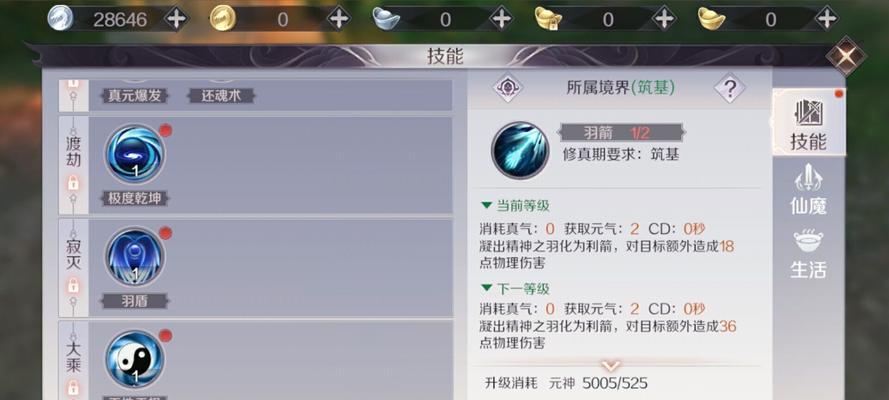Click the locked gold ingot icon
Screen dimensions: 889x400
(548, 19)
